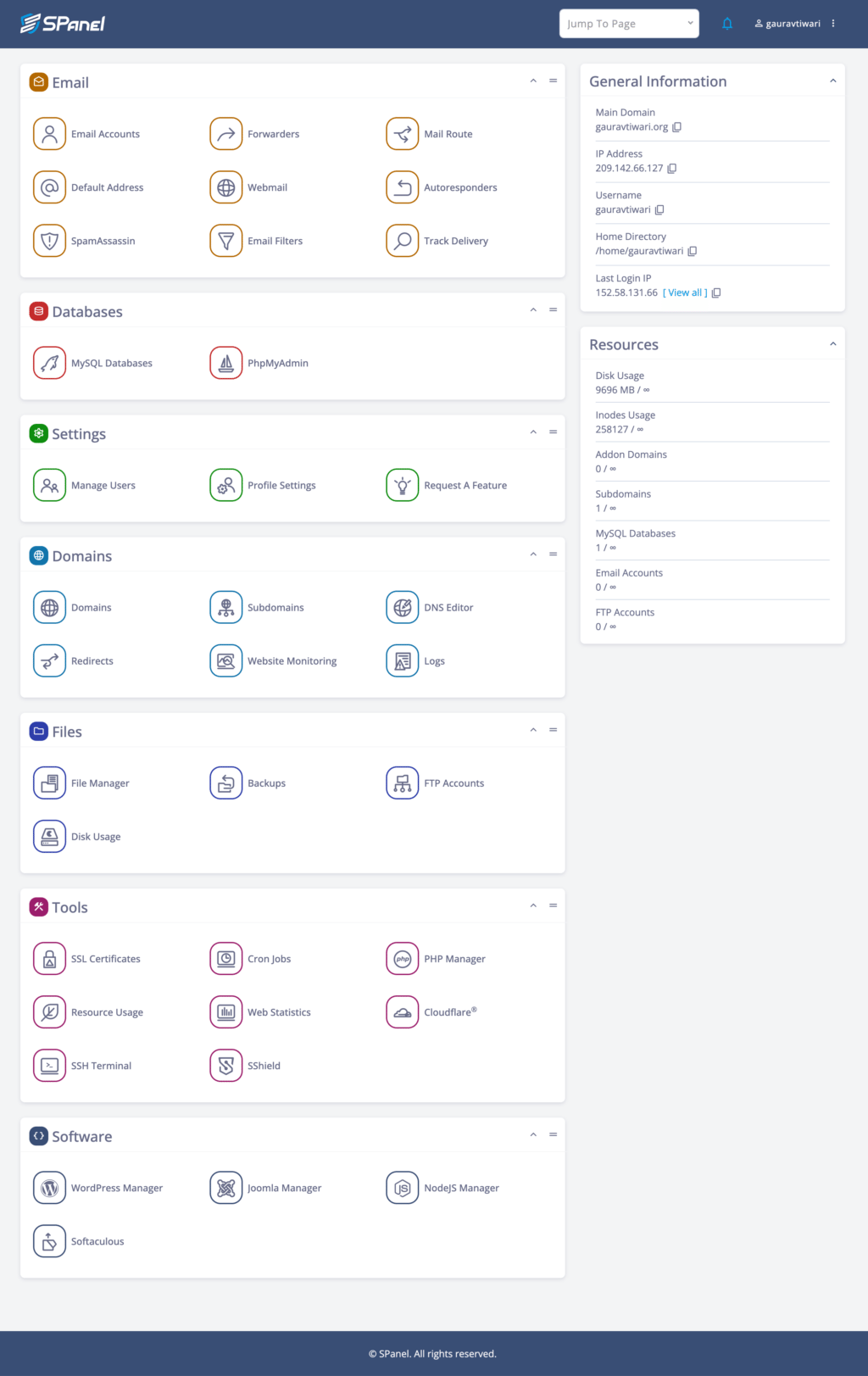Open the SpamAssassin icon
The height and width of the screenshot is (1376, 868).
click(49, 241)
